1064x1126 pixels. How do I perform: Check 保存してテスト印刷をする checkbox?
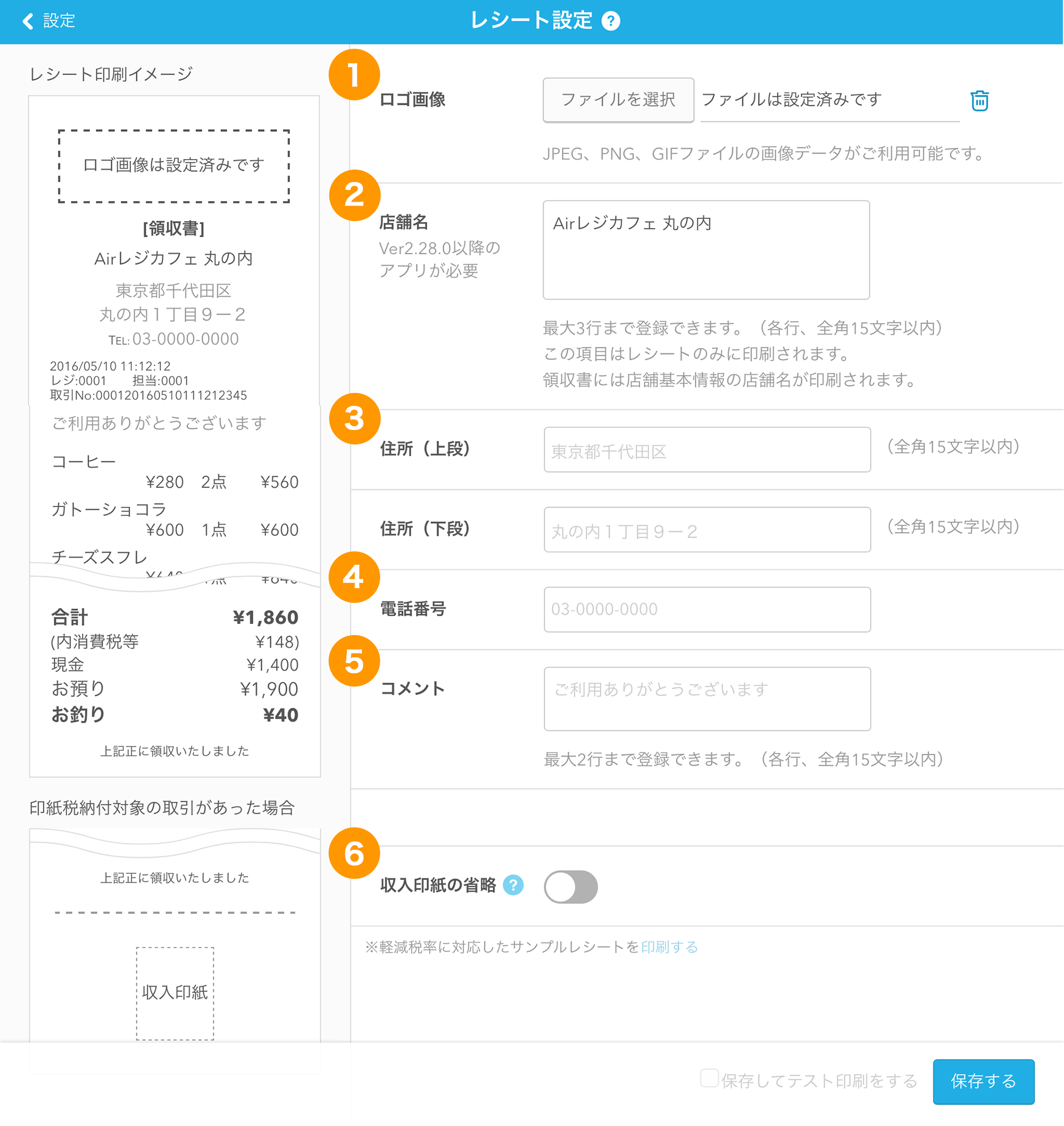[x=709, y=1078]
